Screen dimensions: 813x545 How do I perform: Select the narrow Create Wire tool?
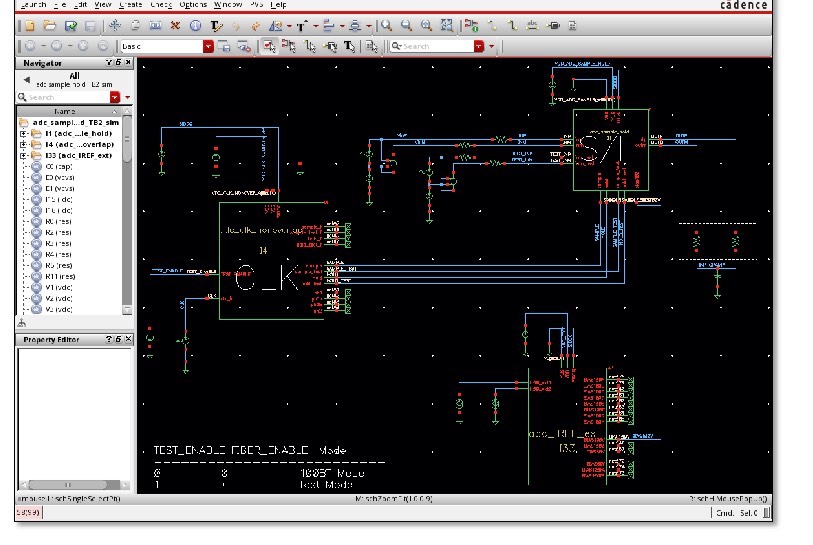point(492,25)
